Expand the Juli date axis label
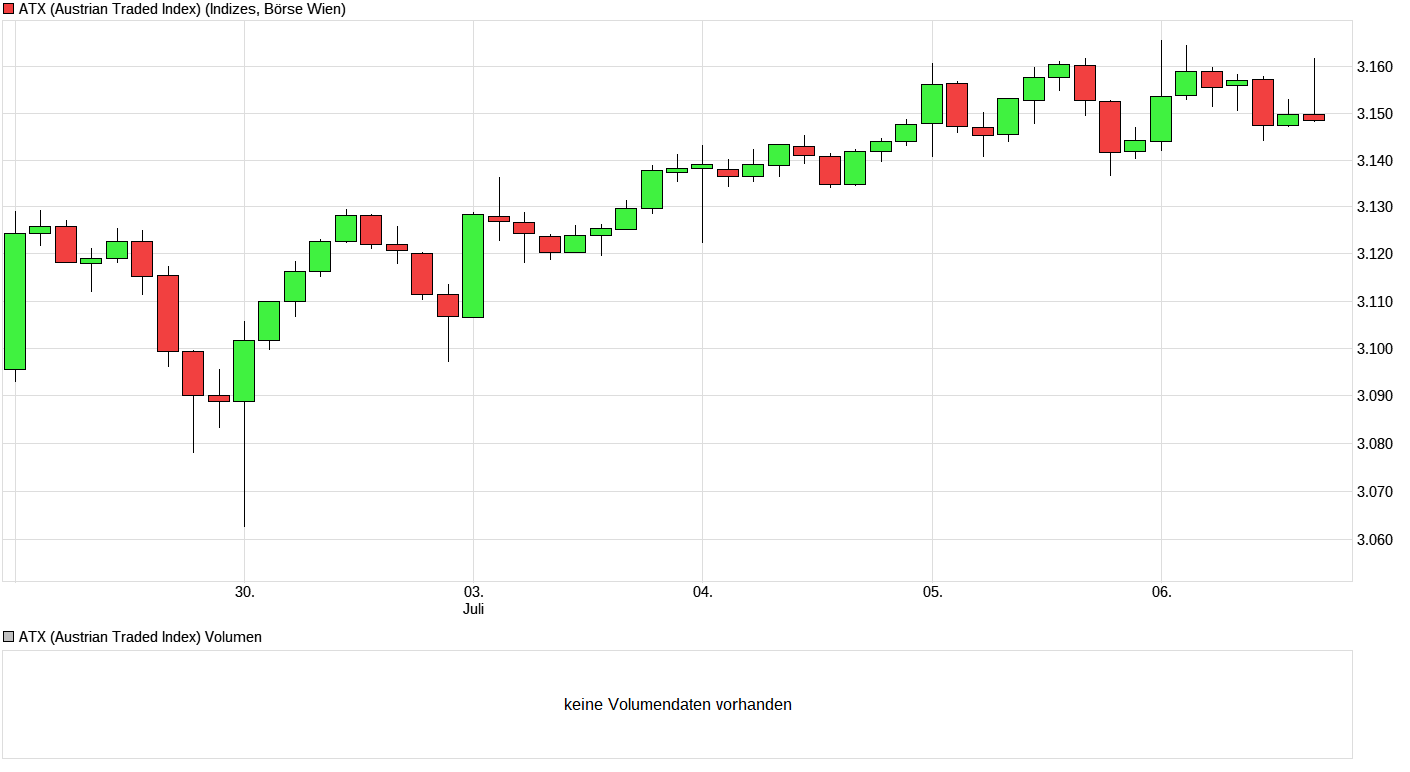 click(472, 607)
